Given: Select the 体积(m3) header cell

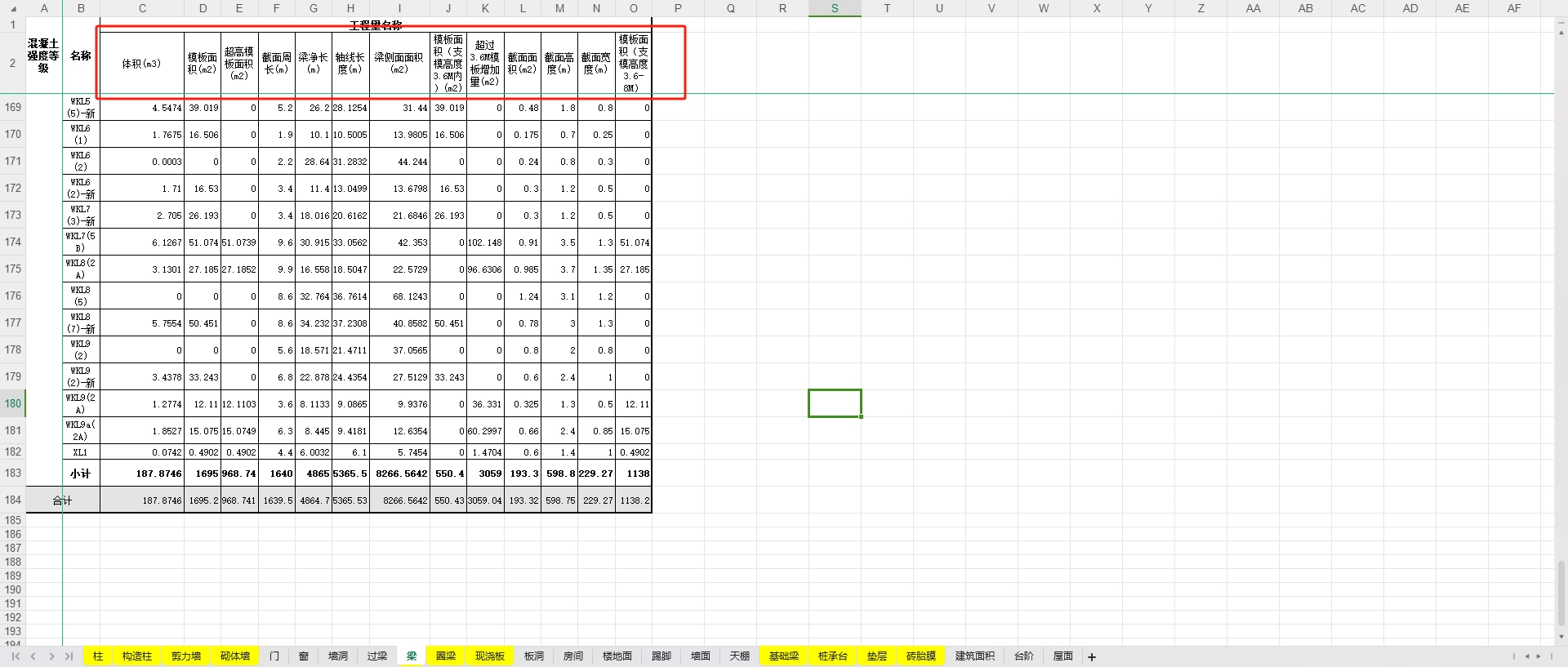Looking at the screenshot, I should pos(142,63).
